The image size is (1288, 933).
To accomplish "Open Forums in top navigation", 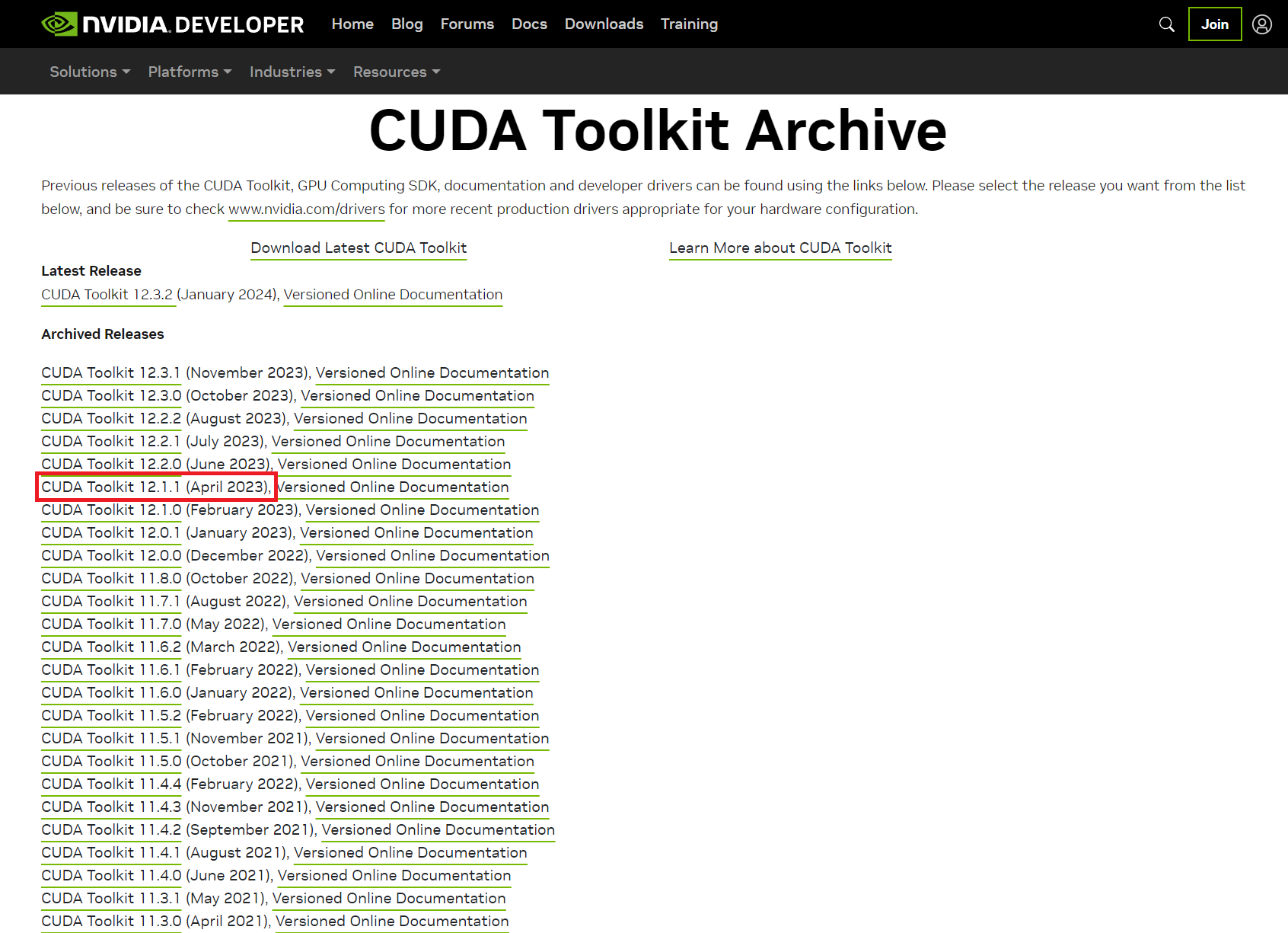I will coord(467,24).
